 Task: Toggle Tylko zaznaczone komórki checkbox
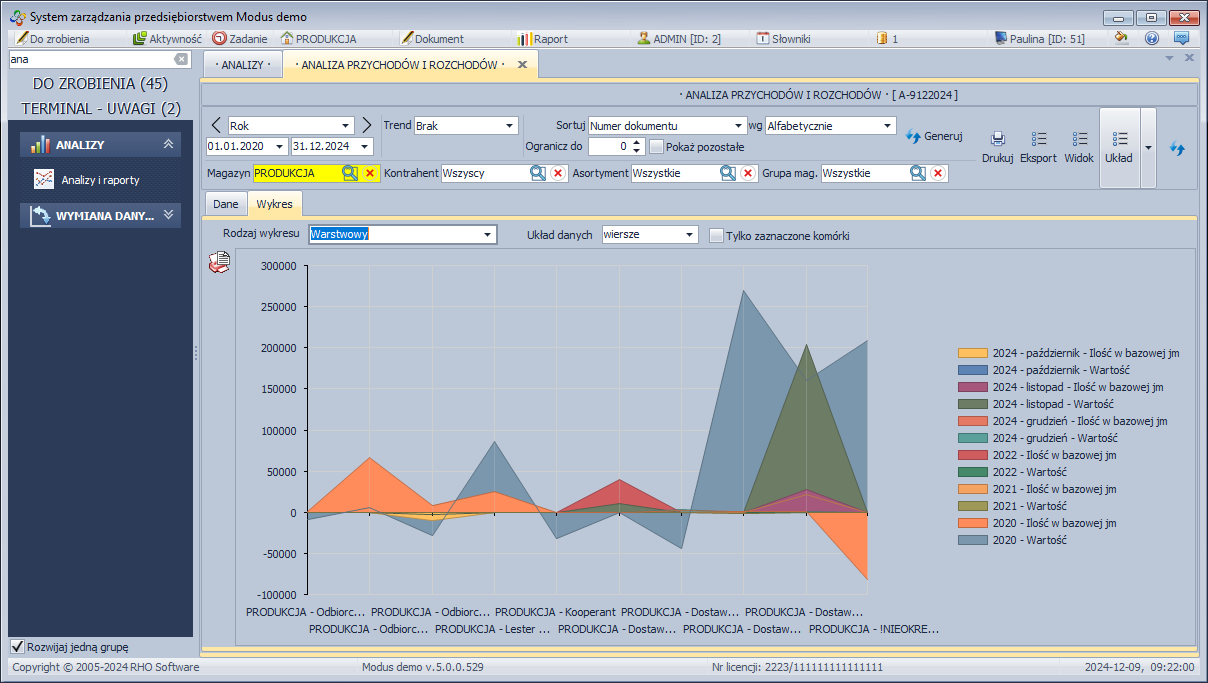coord(716,236)
